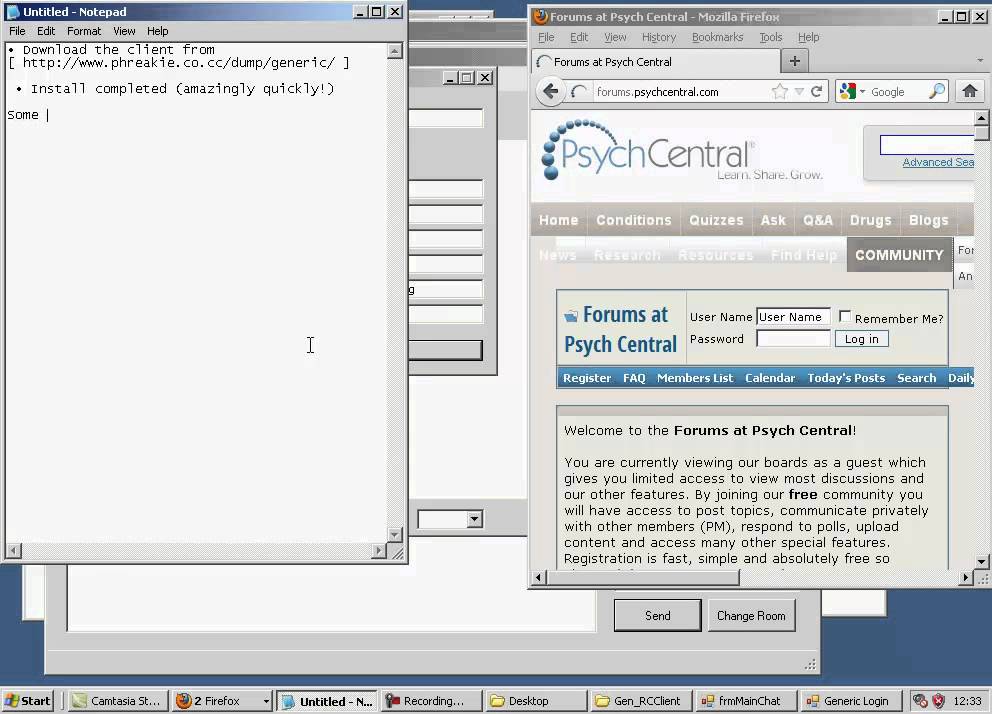Click the forum Search link
Screen dimensions: 992x714
click(x=916, y=378)
